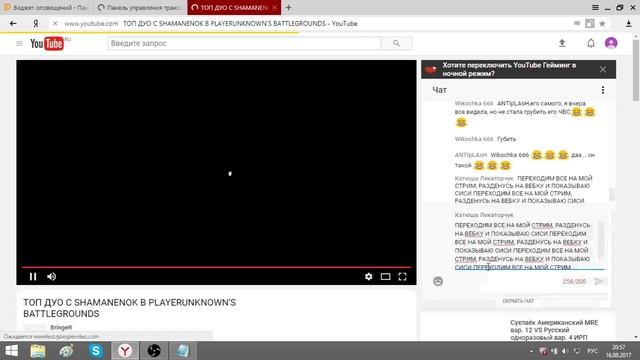This screenshot has height=360, width=640.
Task: Open the notifications bell
Action: tap(591, 43)
